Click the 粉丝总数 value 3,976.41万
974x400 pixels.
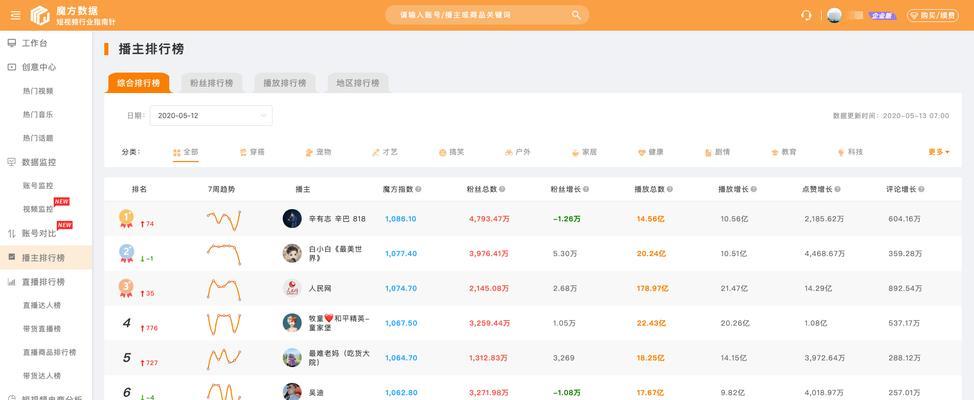tap(489, 254)
